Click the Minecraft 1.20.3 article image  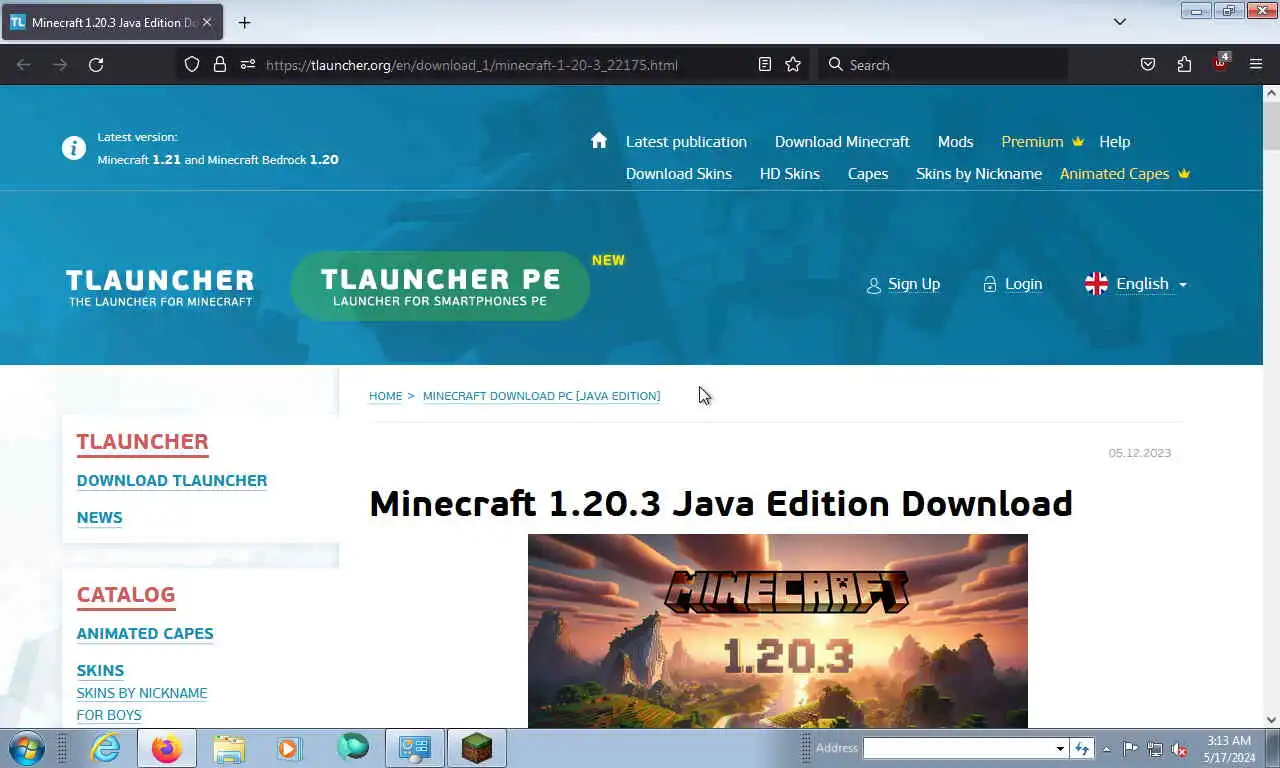point(778,631)
